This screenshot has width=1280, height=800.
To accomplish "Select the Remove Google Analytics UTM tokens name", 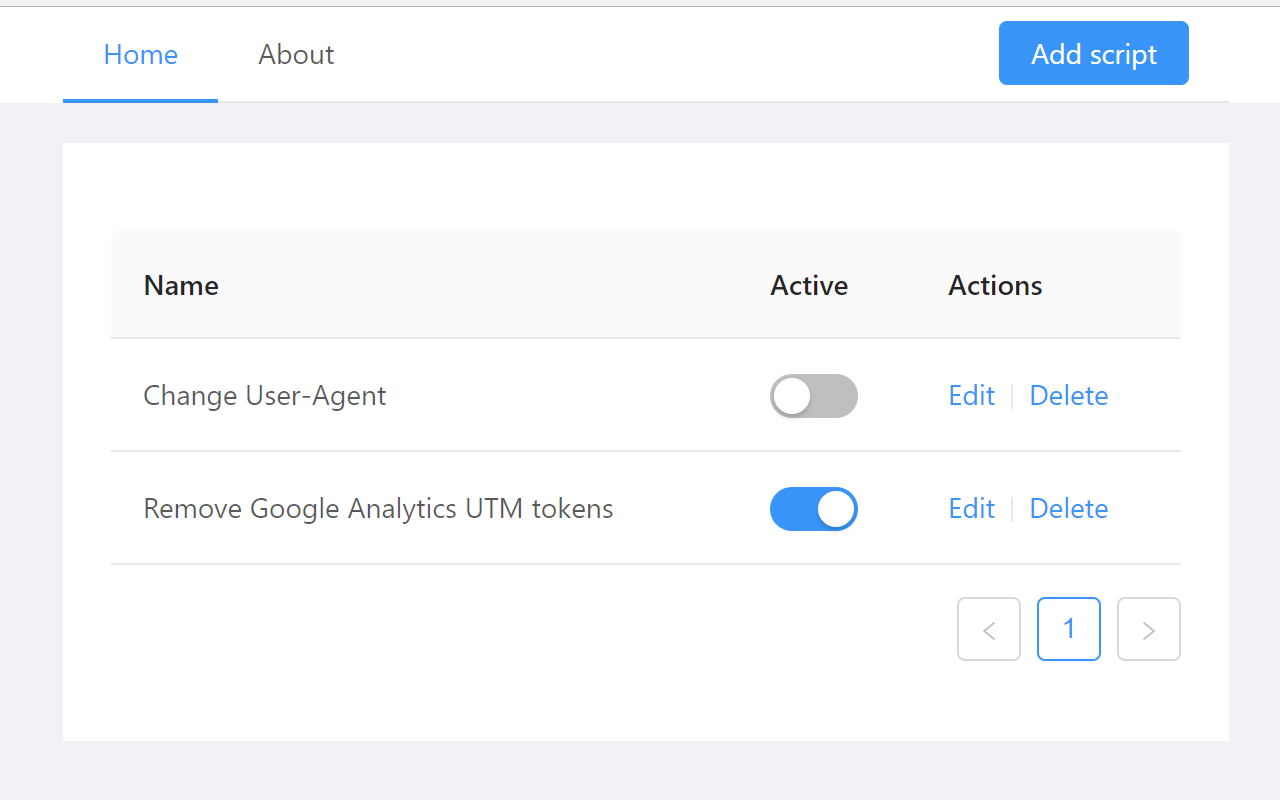I will (x=378, y=509).
